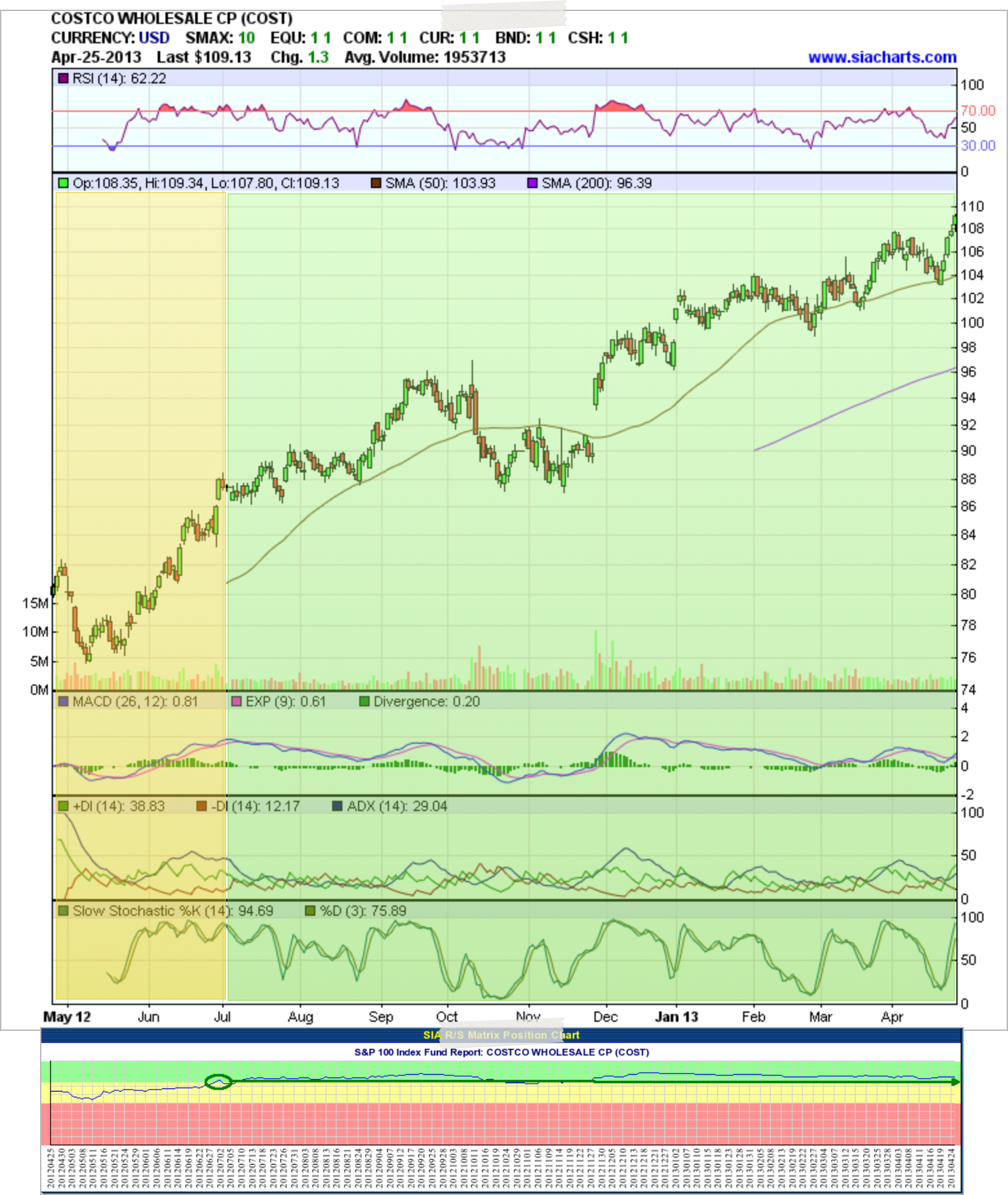The width and height of the screenshot is (1008, 1195).
Task: Click the COSTCO WHOLESALE CP (COST) chart title
Action: coord(172,19)
